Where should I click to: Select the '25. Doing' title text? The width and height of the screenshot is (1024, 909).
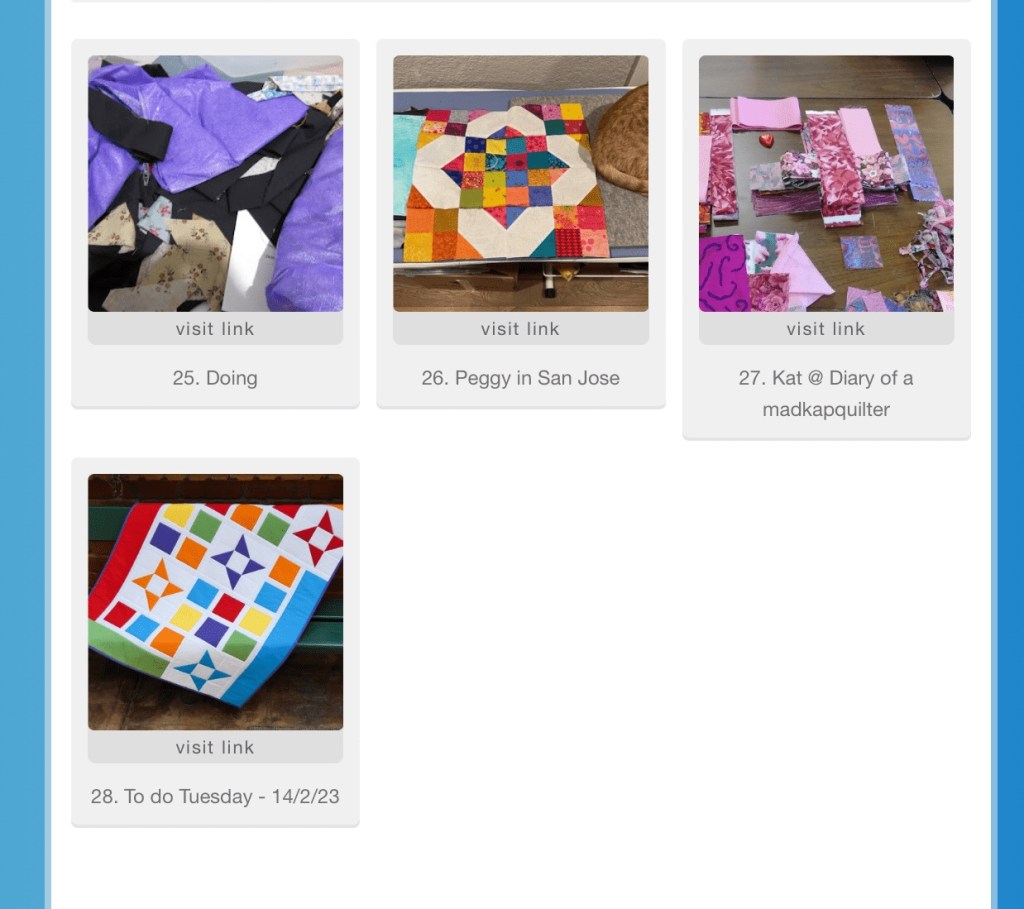[x=215, y=378]
